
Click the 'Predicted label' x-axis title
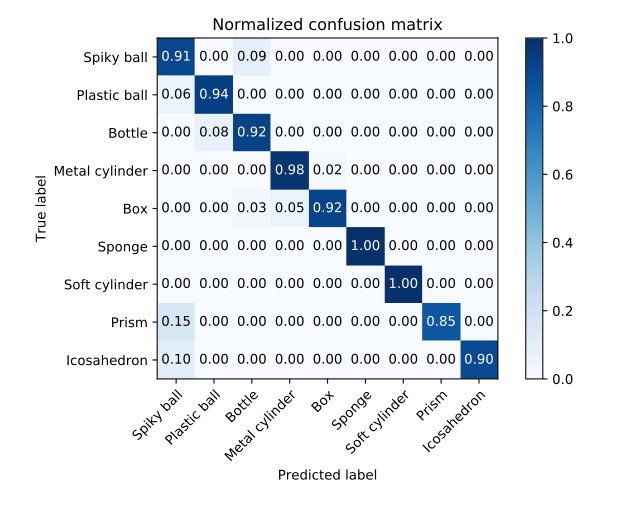click(x=328, y=475)
